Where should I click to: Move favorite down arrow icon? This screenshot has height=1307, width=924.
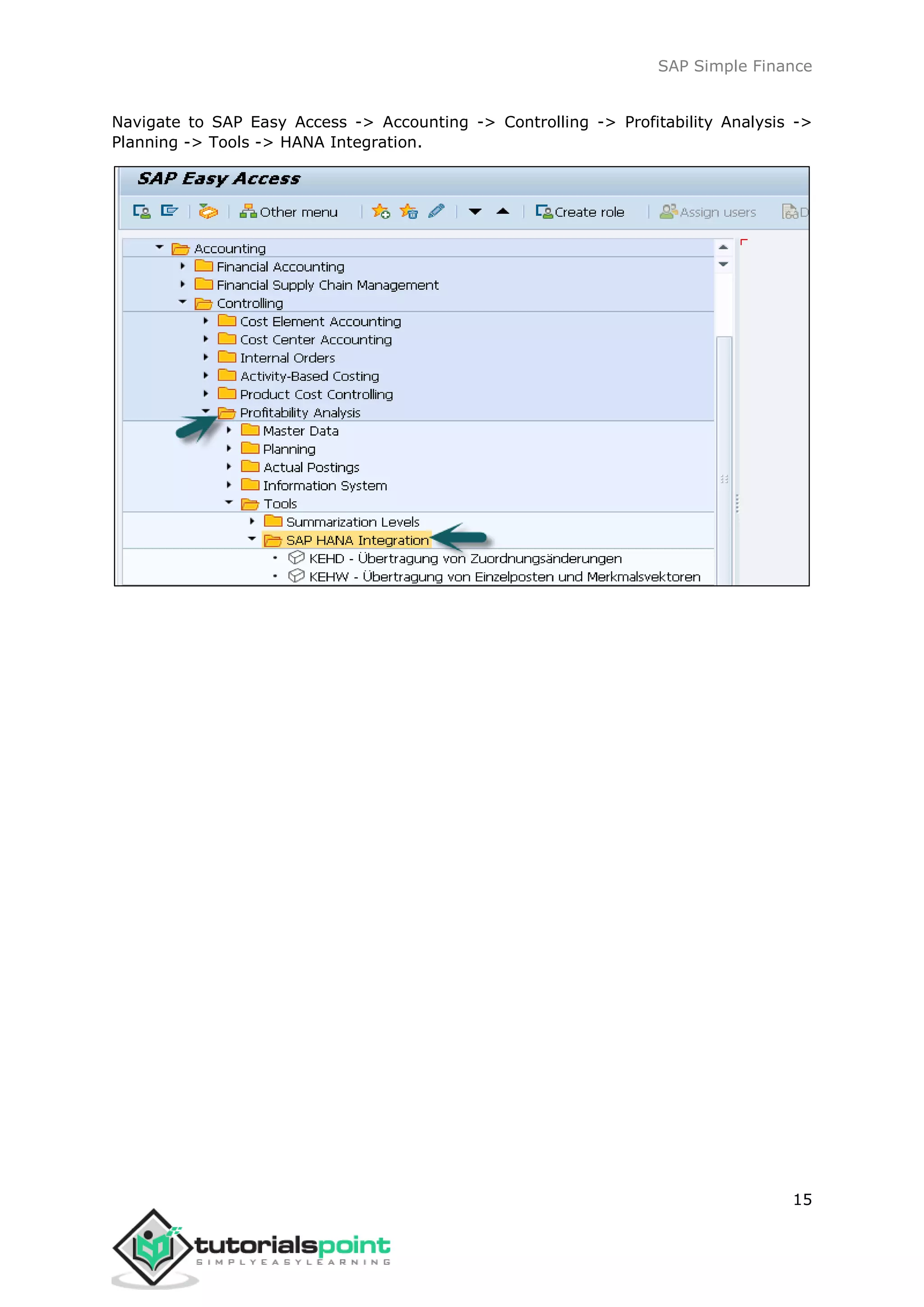point(475,212)
